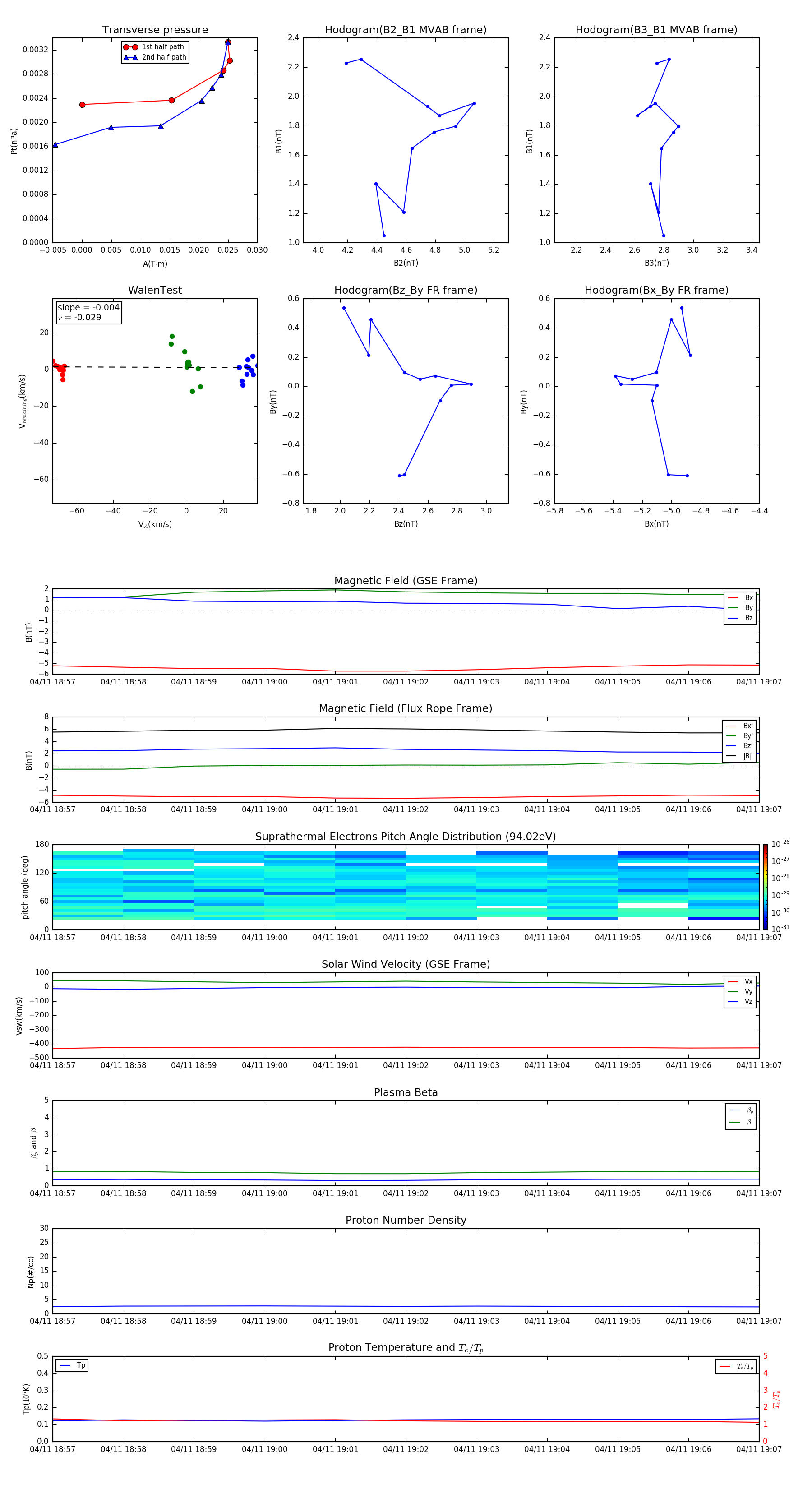Click the "Plasma Beta" panel title
This screenshot has width=812, height=1489.
click(x=406, y=1092)
